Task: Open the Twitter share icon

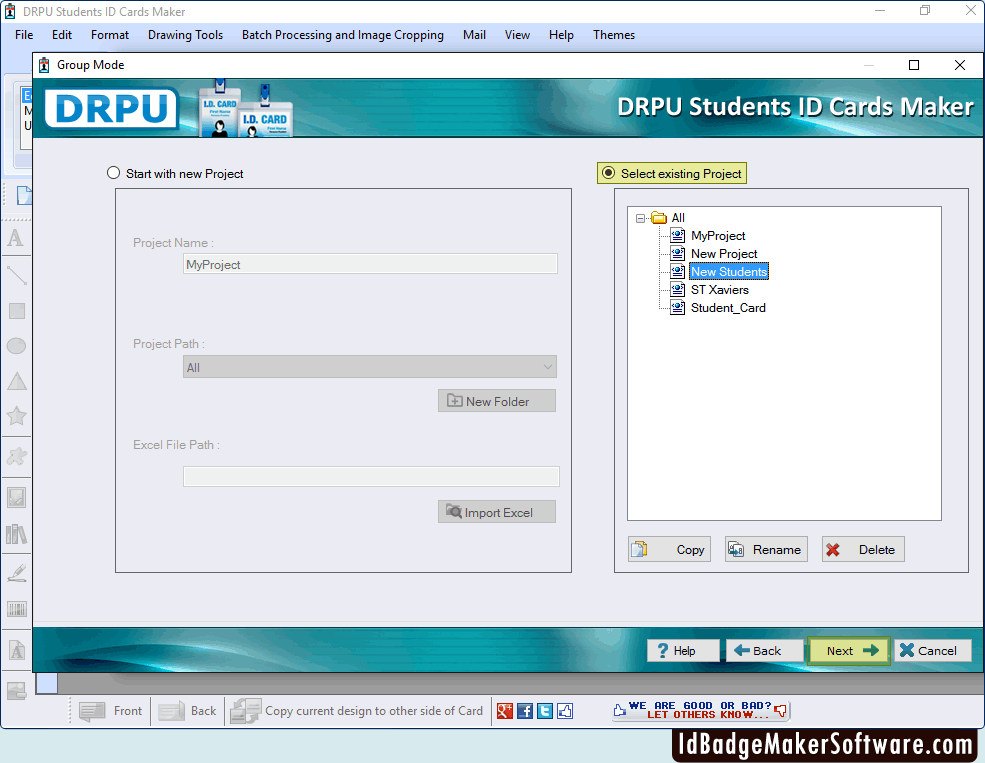Action: [x=545, y=711]
